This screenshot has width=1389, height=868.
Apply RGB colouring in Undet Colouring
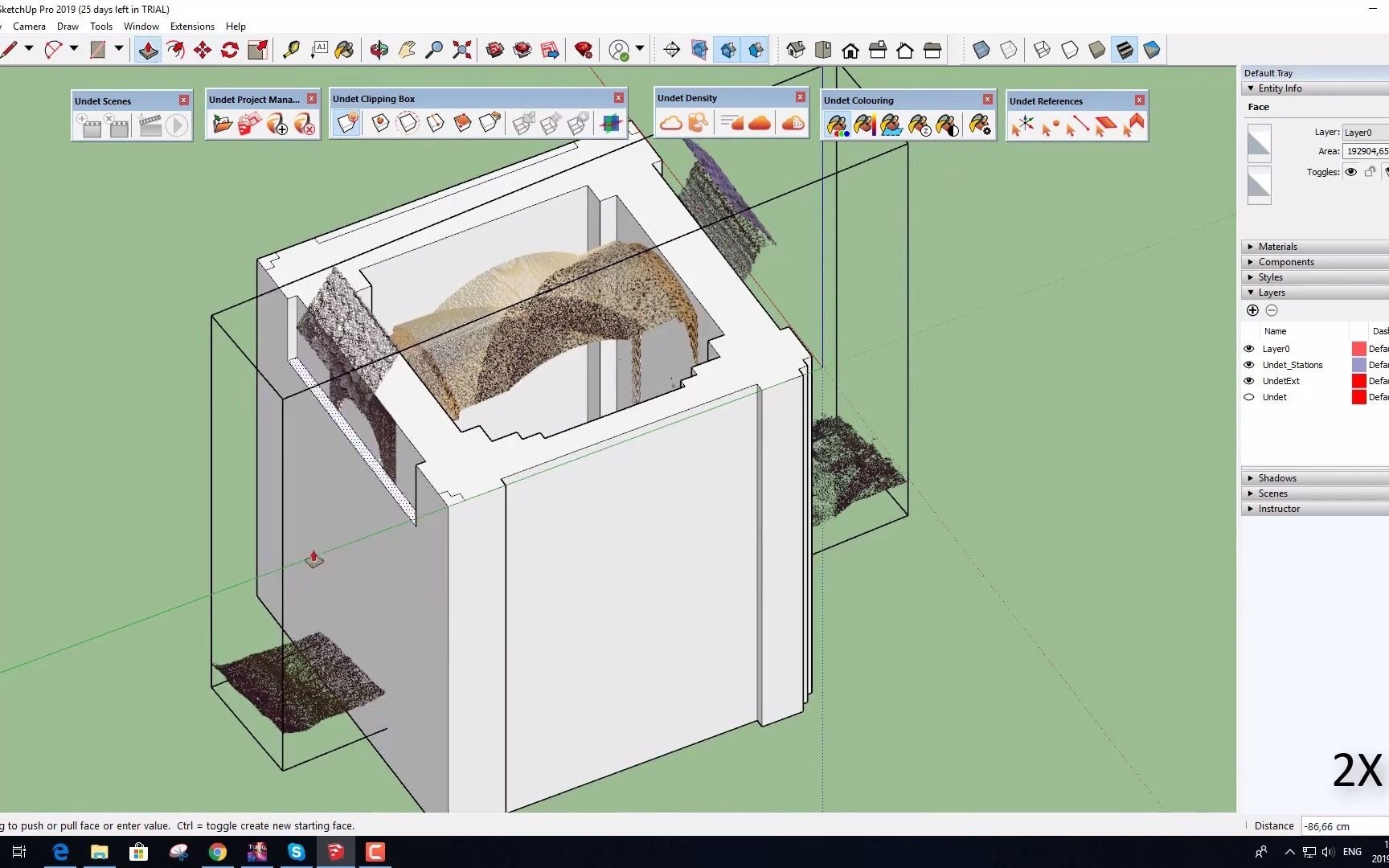[837, 125]
